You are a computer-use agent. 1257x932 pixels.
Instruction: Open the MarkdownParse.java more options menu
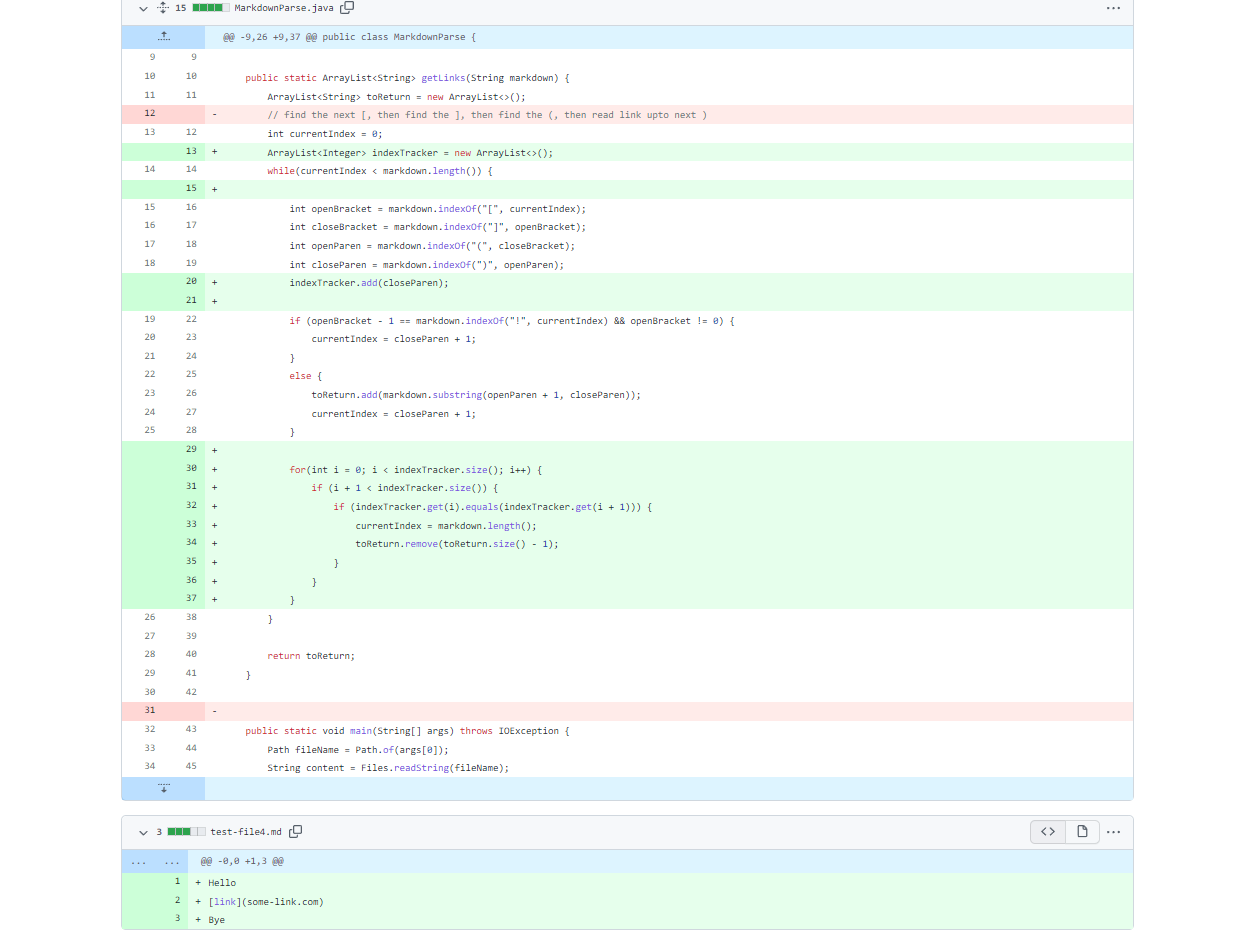click(x=1113, y=8)
